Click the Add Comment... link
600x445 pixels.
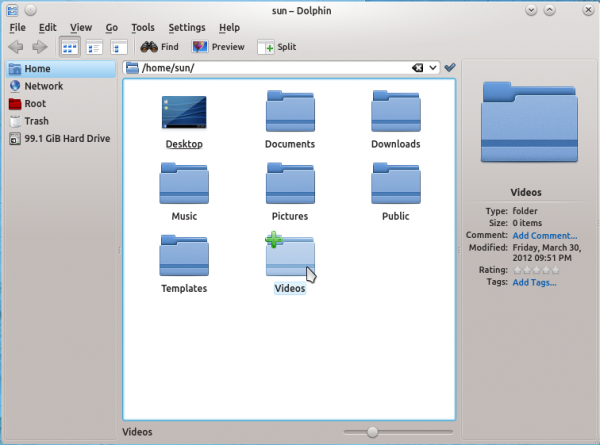[545, 236]
